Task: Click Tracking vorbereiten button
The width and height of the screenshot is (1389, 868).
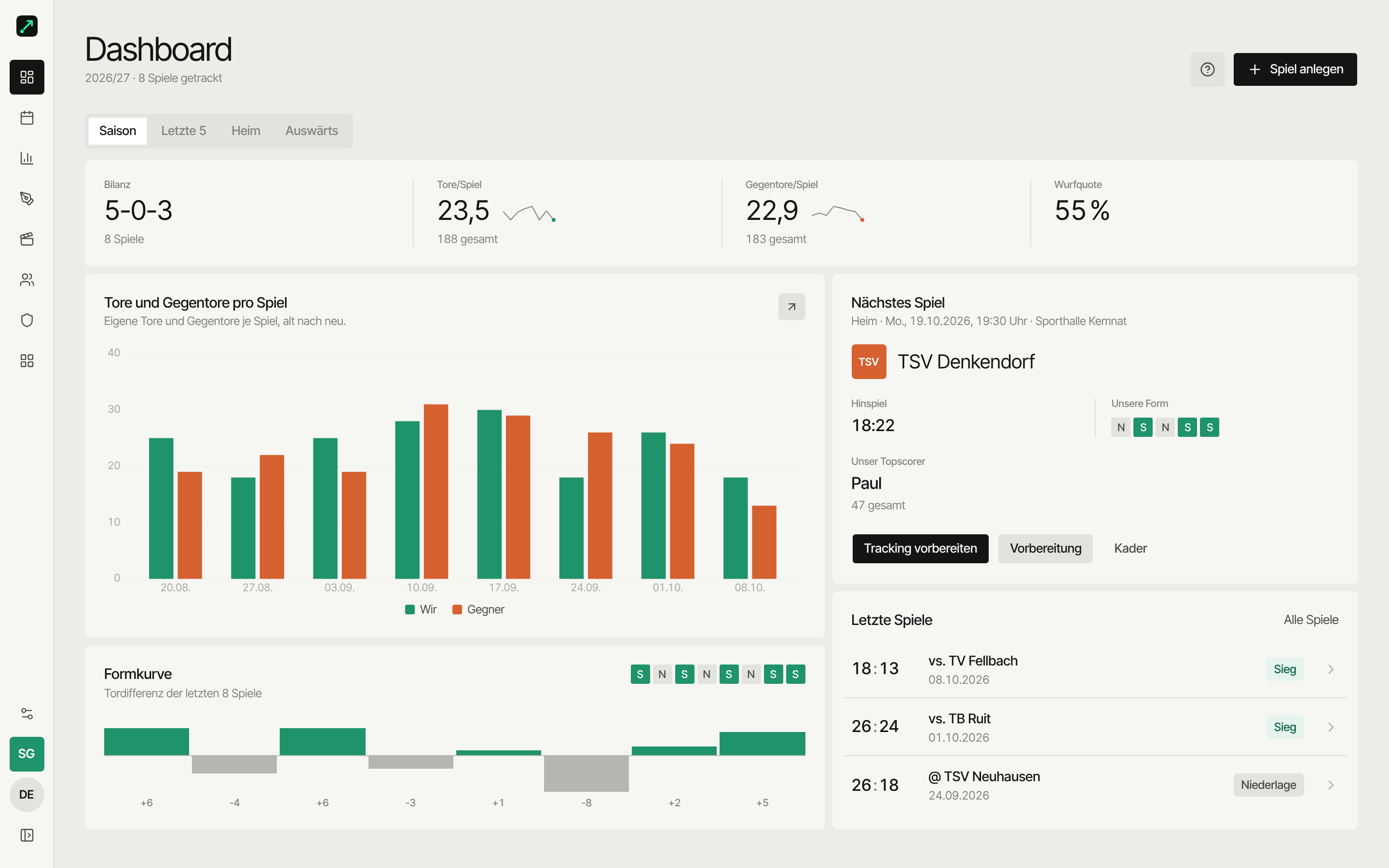Action: (x=920, y=548)
